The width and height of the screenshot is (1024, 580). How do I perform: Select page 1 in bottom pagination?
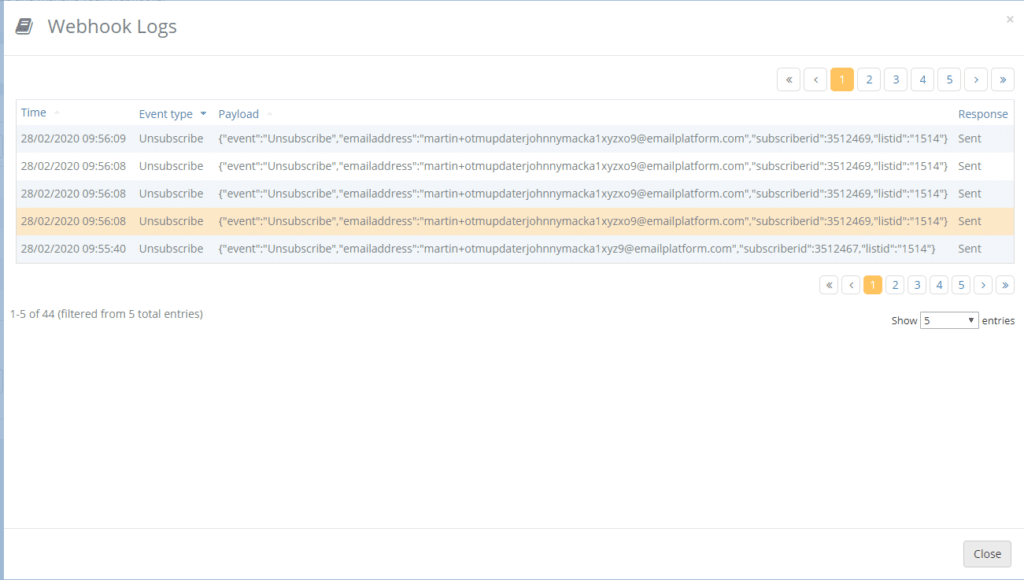(872, 285)
